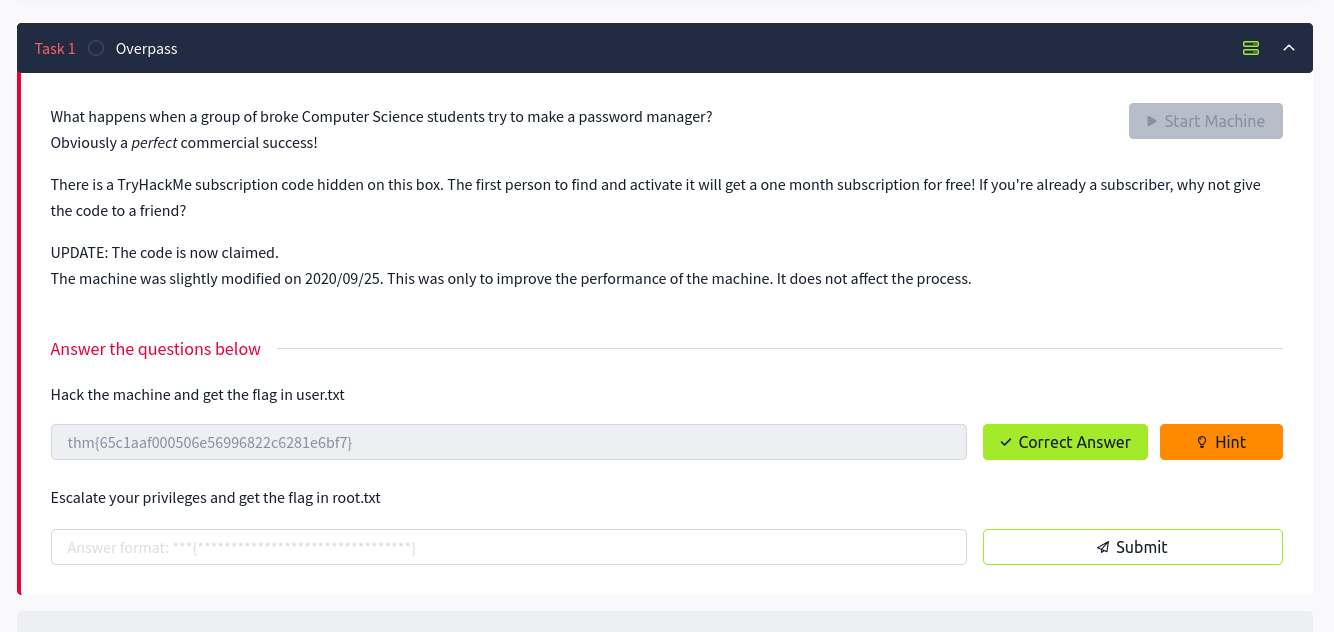
Task: Click the filled user.txt flag field
Action: [508, 442]
